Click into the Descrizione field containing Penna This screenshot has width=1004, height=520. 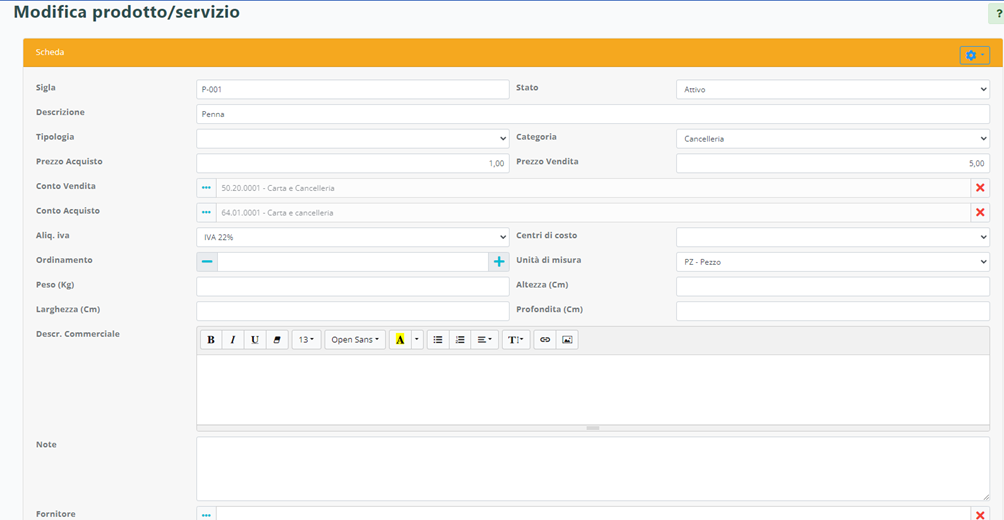coord(592,114)
